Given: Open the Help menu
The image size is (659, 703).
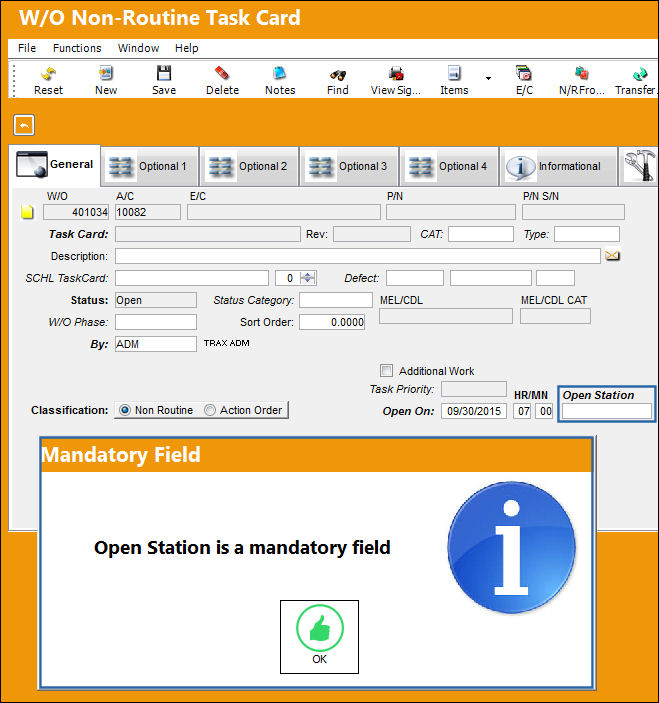Looking at the screenshot, I should pyautogui.click(x=186, y=48).
